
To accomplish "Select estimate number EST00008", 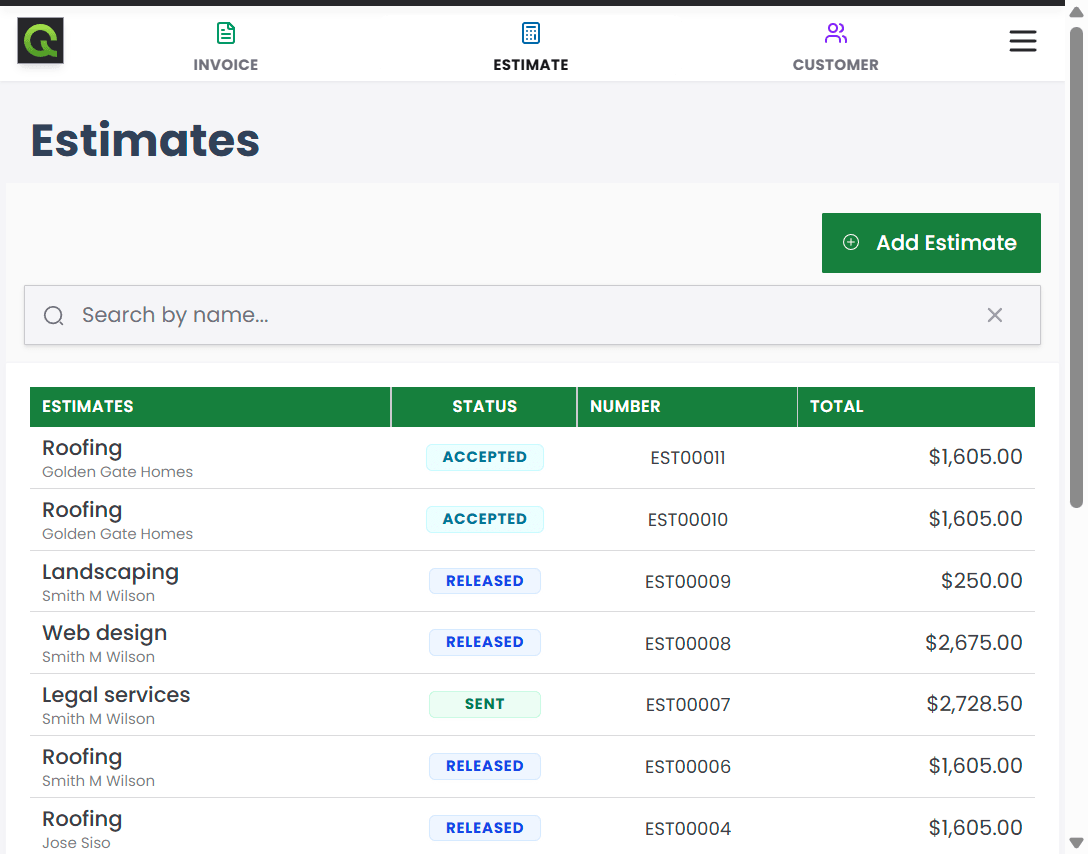I will pyautogui.click(x=688, y=644).
